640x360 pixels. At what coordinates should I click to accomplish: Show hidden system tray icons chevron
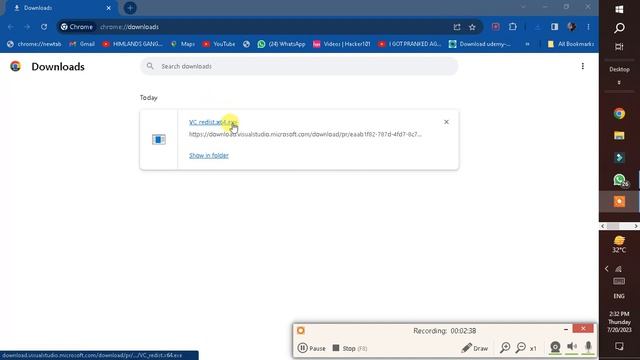[x=607, y=269]
